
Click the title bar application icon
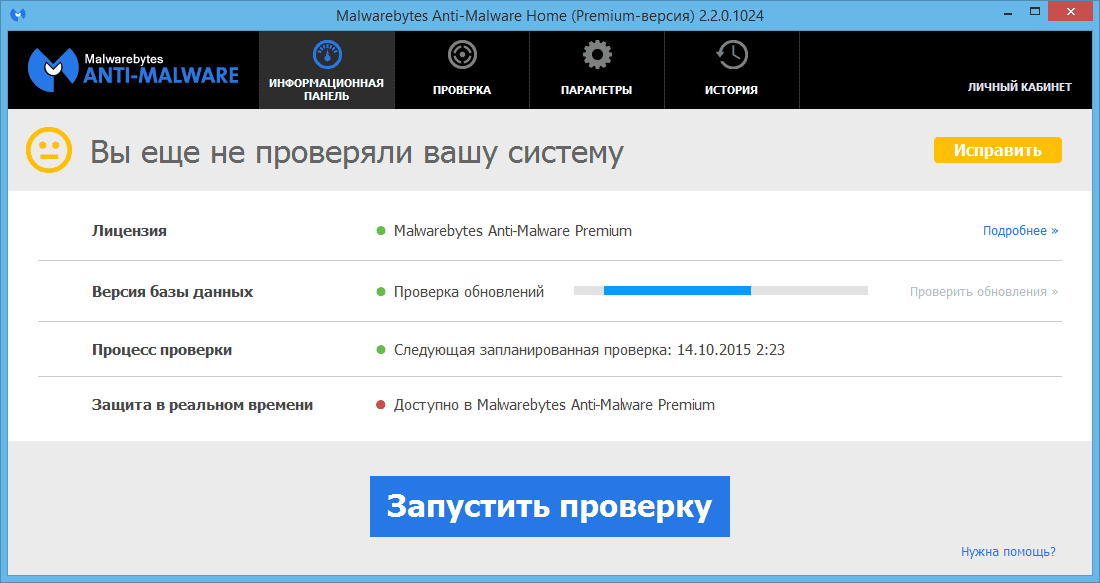tap(18, 14)
